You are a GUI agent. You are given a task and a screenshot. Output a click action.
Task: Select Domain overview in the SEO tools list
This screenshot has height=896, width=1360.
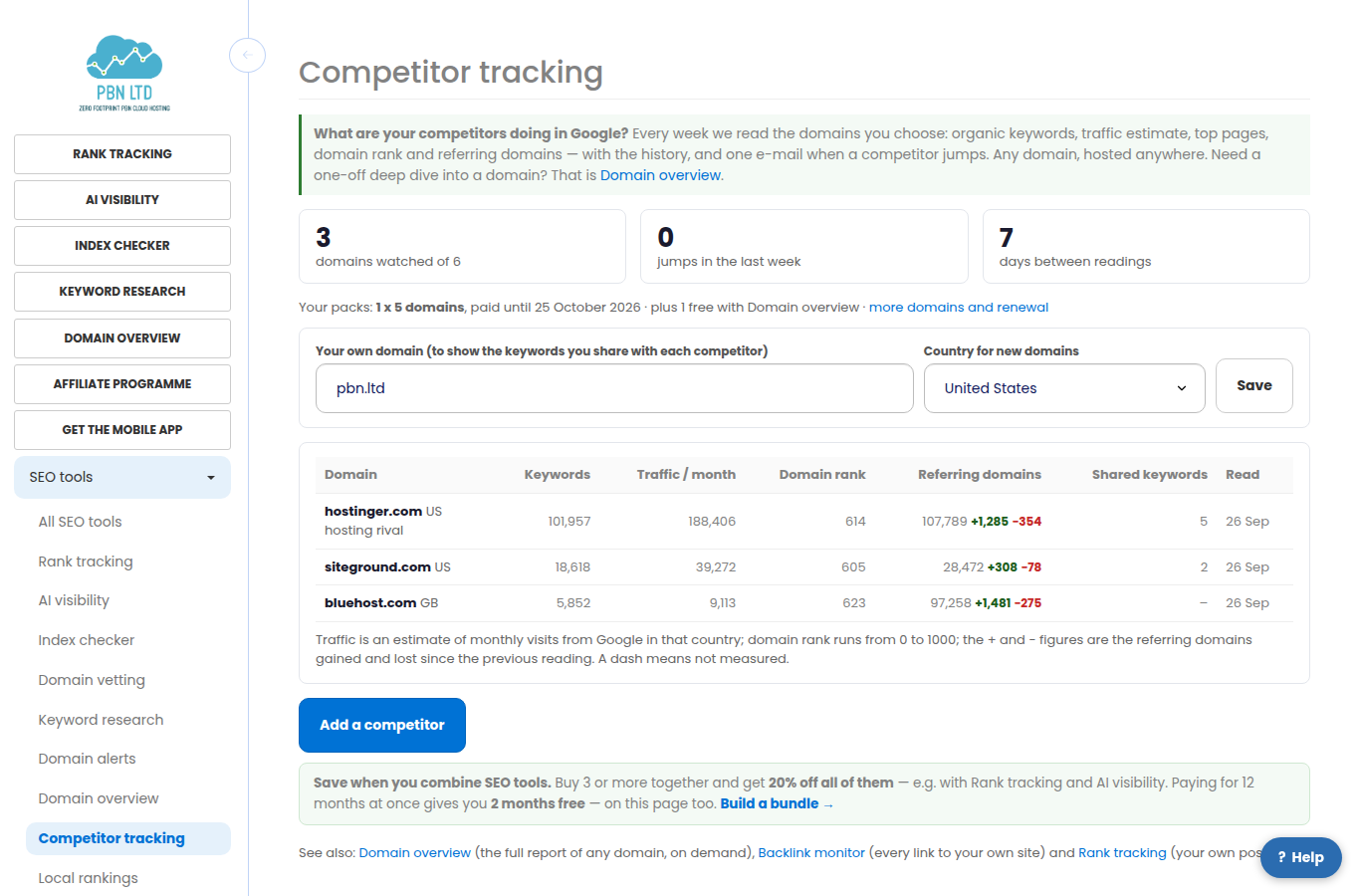coord(99,798)
